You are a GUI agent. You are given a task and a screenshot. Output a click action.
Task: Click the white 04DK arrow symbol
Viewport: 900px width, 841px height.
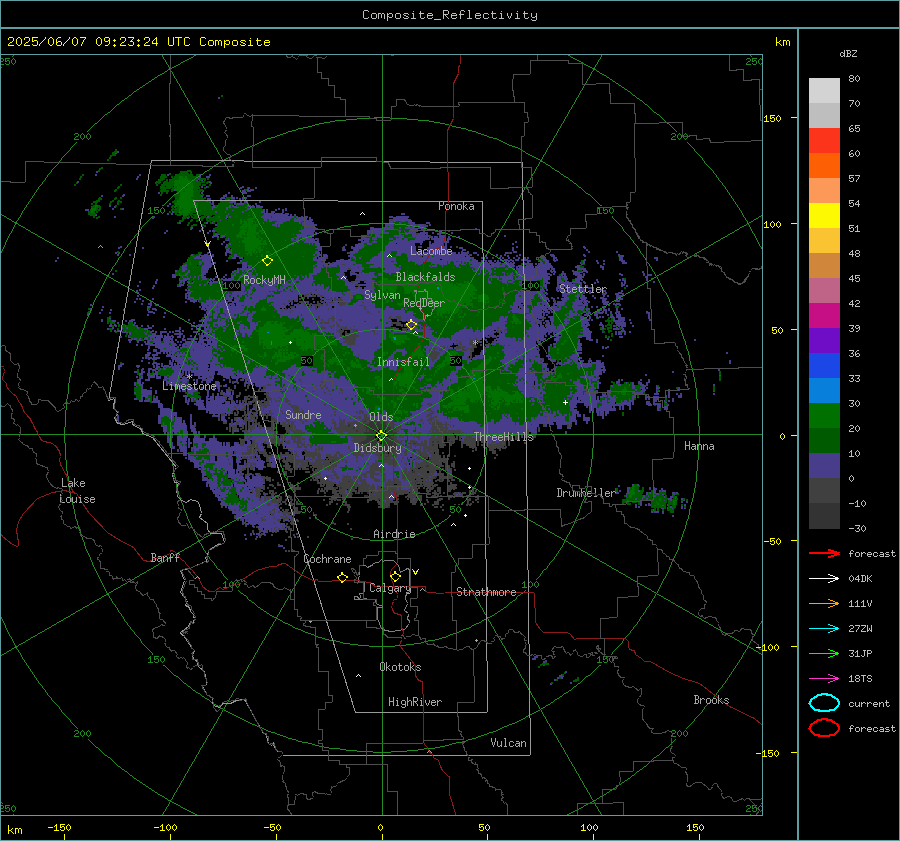(824, 578)
